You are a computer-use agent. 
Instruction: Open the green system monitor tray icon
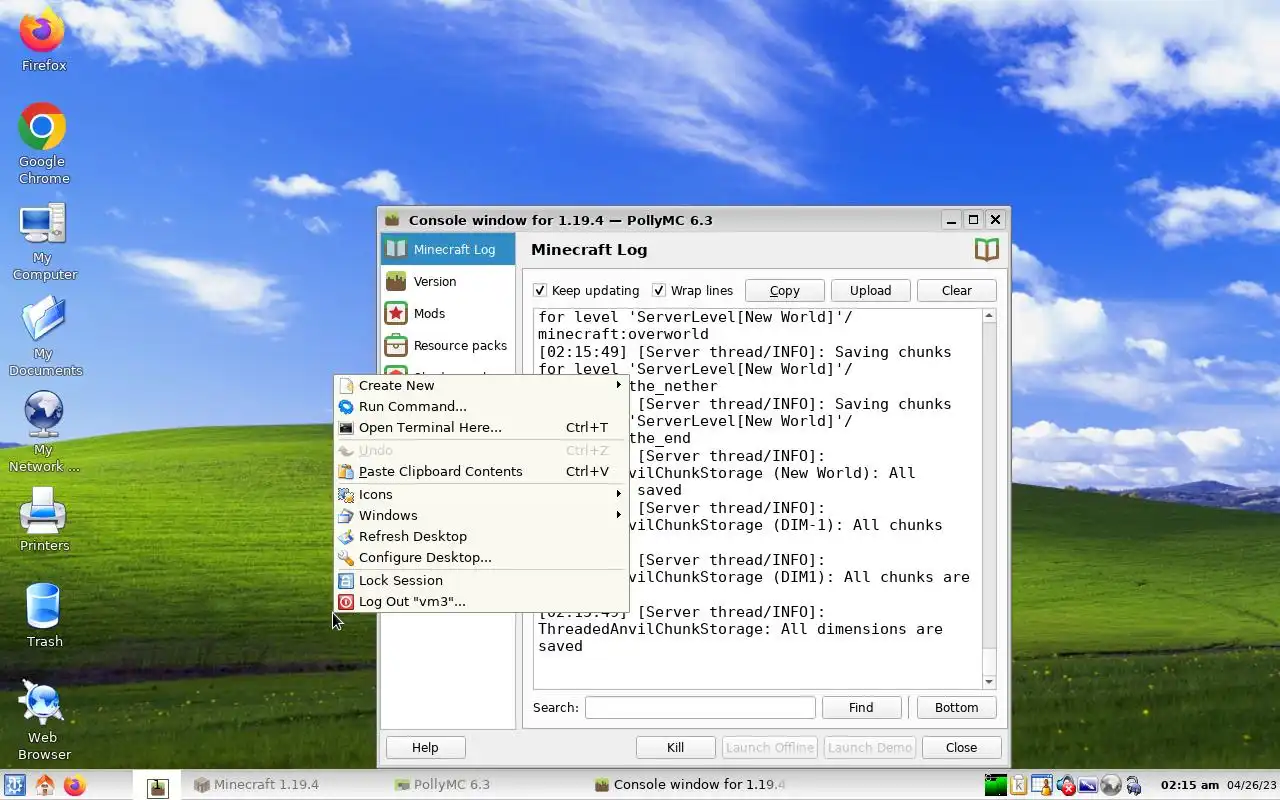point(995,786)
